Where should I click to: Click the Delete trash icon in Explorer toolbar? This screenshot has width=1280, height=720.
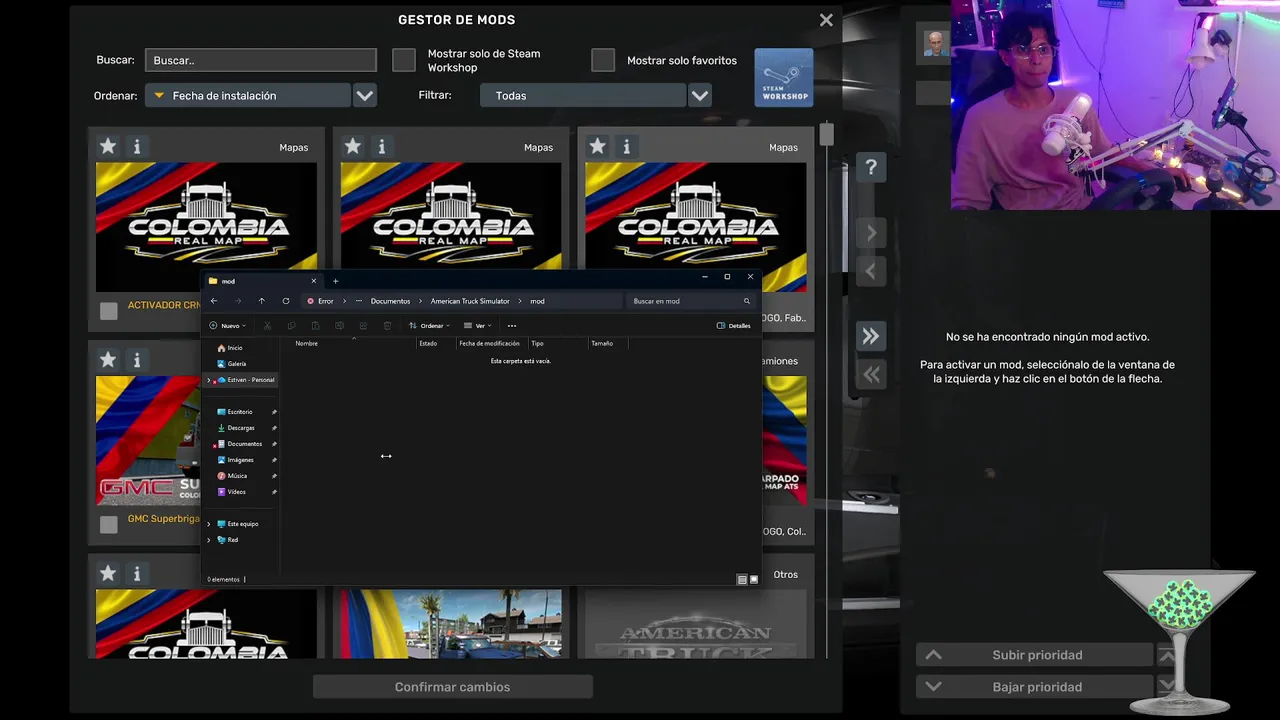coord(387,325)
